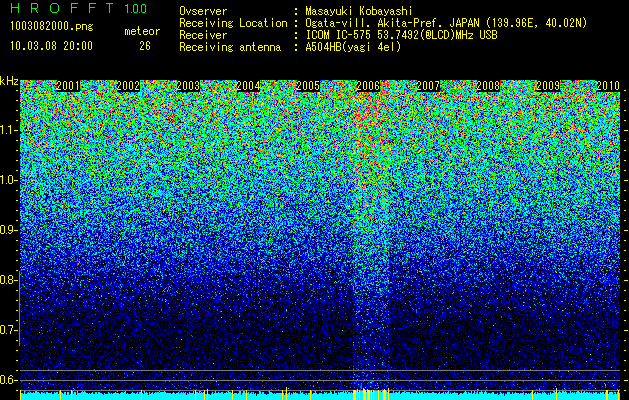
Task: Click the 2002 time marker
Action: [128, 86]
